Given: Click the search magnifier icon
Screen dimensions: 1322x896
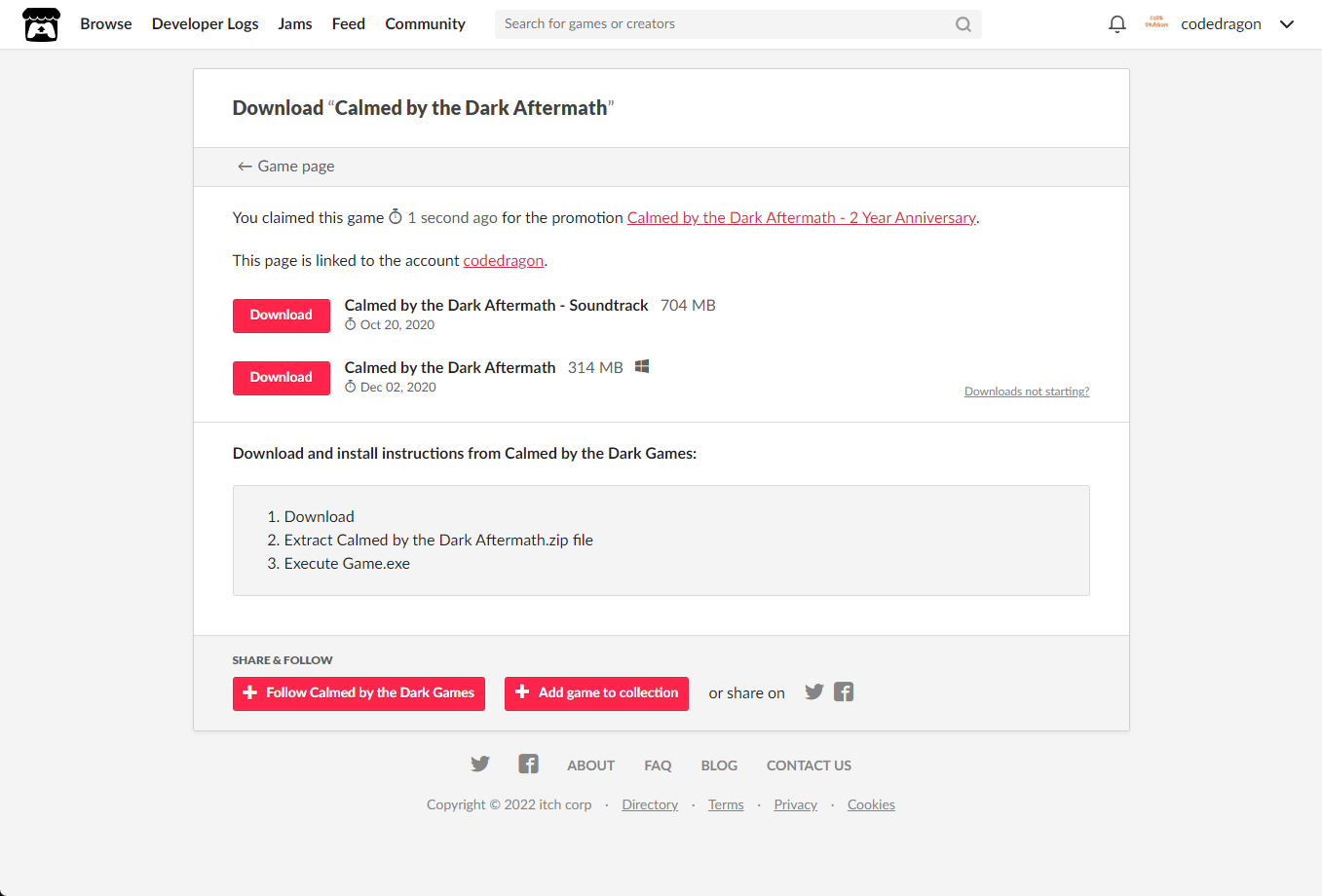Looking at the screenshot, I should click(x=963, y=24).
